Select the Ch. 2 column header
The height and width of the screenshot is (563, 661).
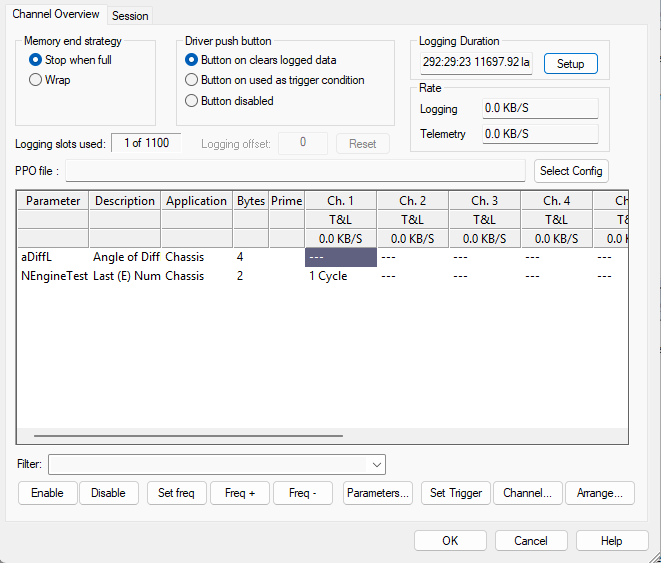click(413, 201)
